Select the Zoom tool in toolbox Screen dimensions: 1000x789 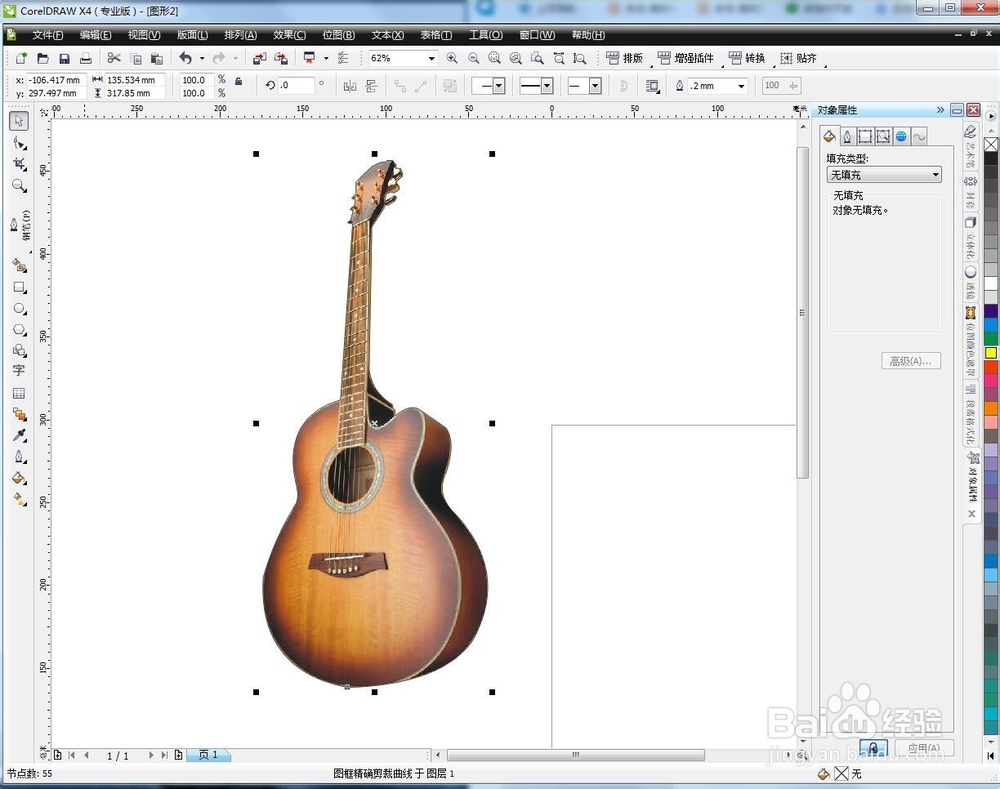coord(19,186)
